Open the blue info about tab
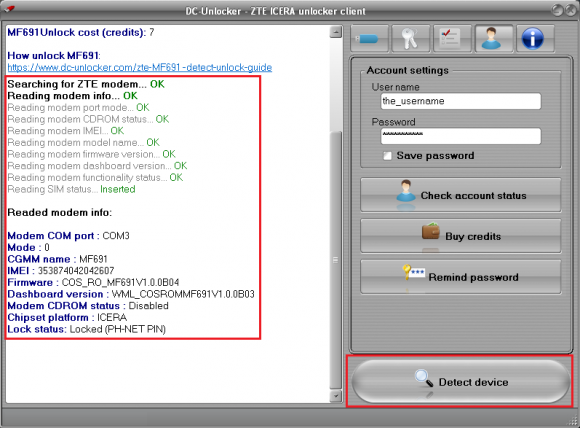Viewport: 580px width, 428px height. pyautogui.click(x=535, y=39)
